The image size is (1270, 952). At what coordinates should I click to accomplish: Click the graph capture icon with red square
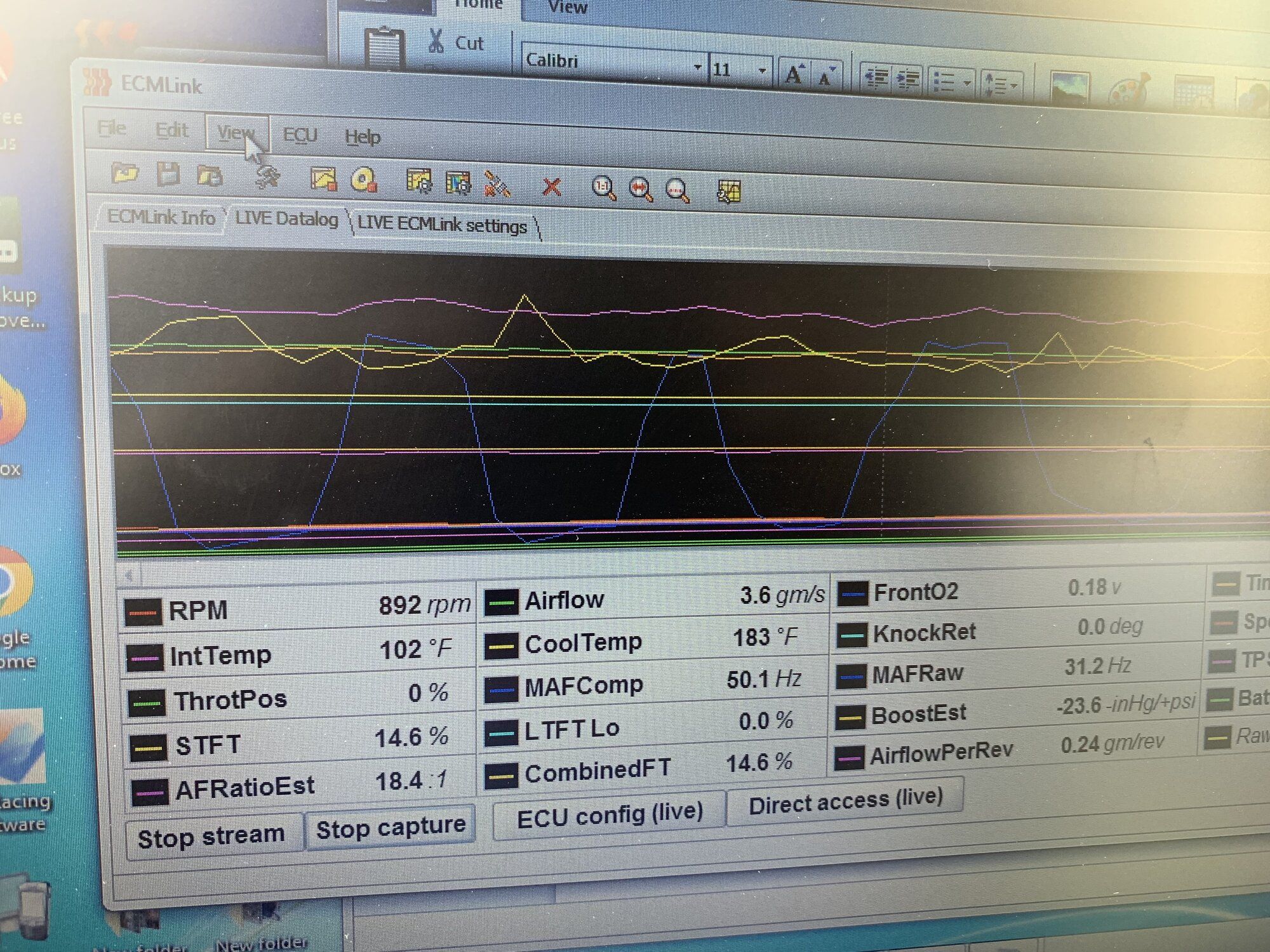point(323,178)
